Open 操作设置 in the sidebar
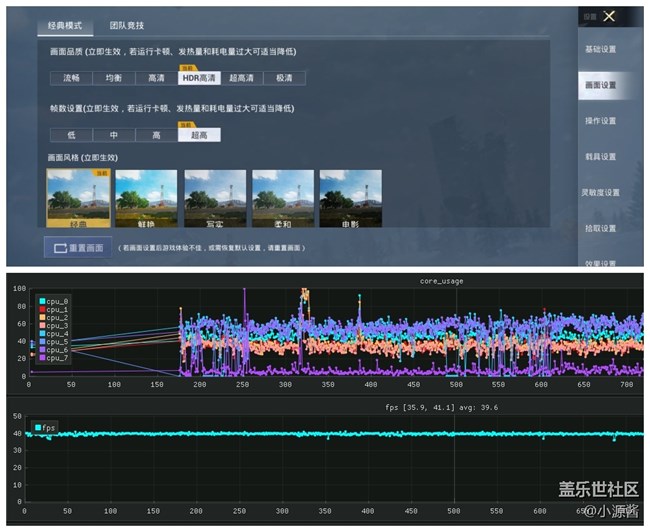Image resolution: width=650 pixels, height=532 pixels. click(599, 121)
